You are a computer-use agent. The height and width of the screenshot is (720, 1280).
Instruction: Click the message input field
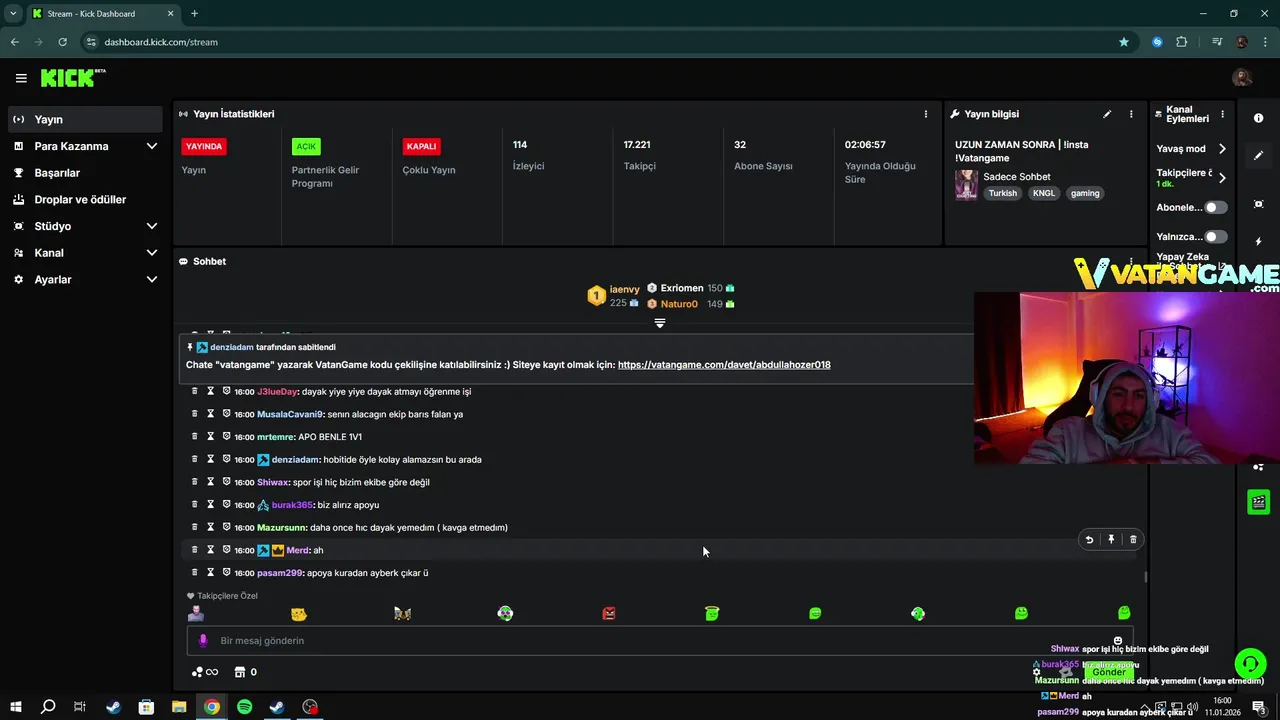tap(660, 640)
